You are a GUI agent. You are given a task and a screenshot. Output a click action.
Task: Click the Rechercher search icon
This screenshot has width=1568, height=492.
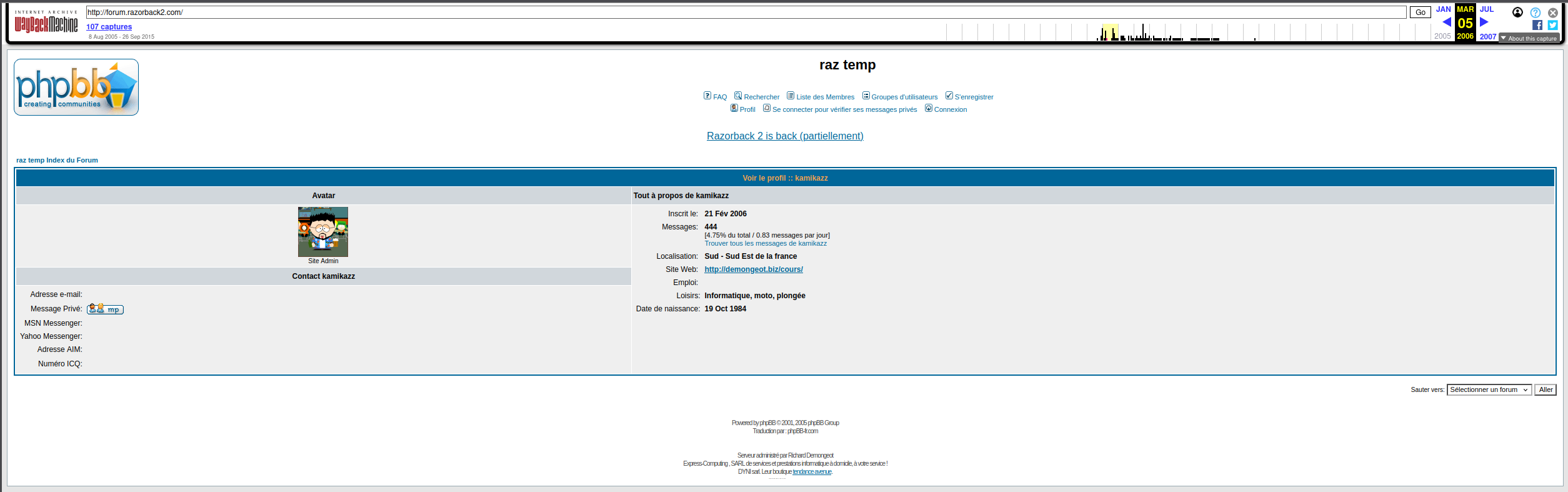click(738, 96)
